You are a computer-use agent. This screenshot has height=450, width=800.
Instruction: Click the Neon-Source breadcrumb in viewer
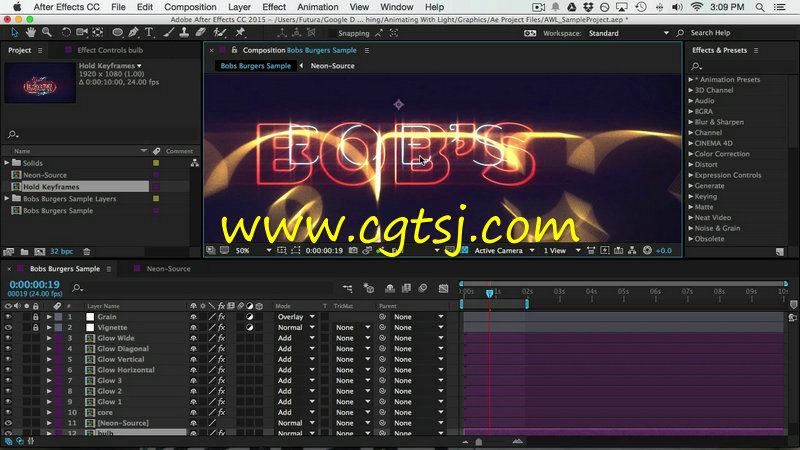pyautogui.click(x=332, y=66)
